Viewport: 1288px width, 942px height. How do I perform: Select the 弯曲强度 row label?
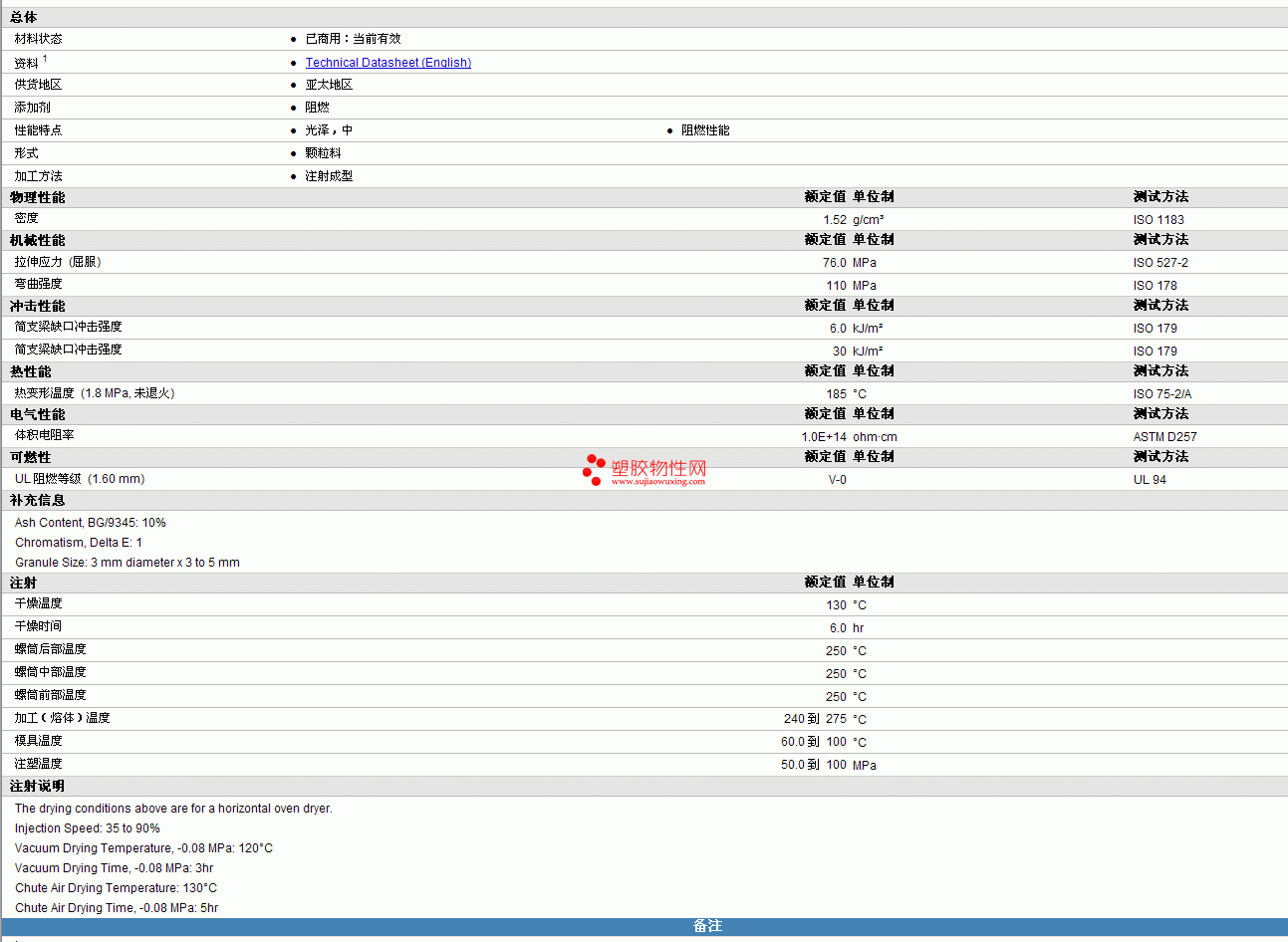click(x=38, y=284)
